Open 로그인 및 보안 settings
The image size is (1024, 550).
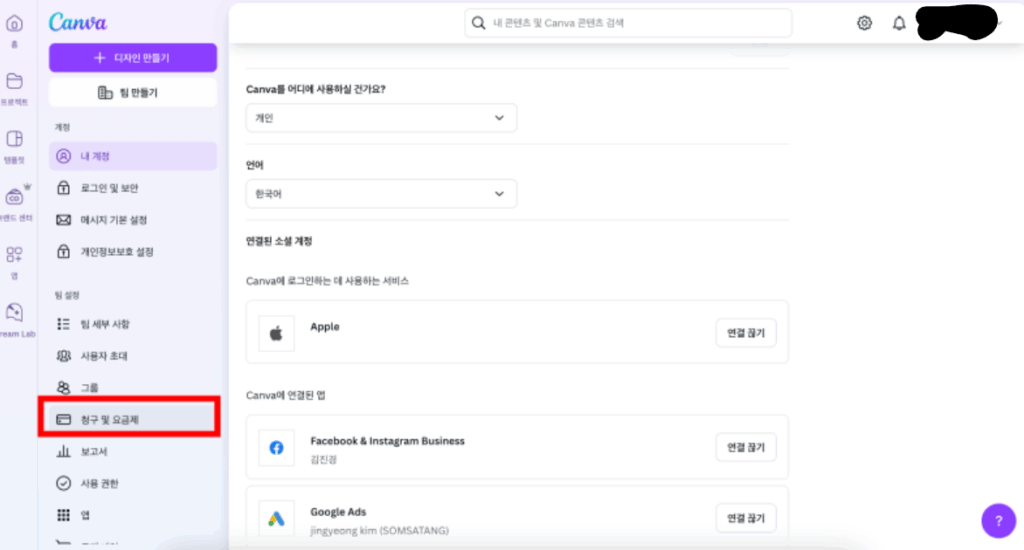133,188
